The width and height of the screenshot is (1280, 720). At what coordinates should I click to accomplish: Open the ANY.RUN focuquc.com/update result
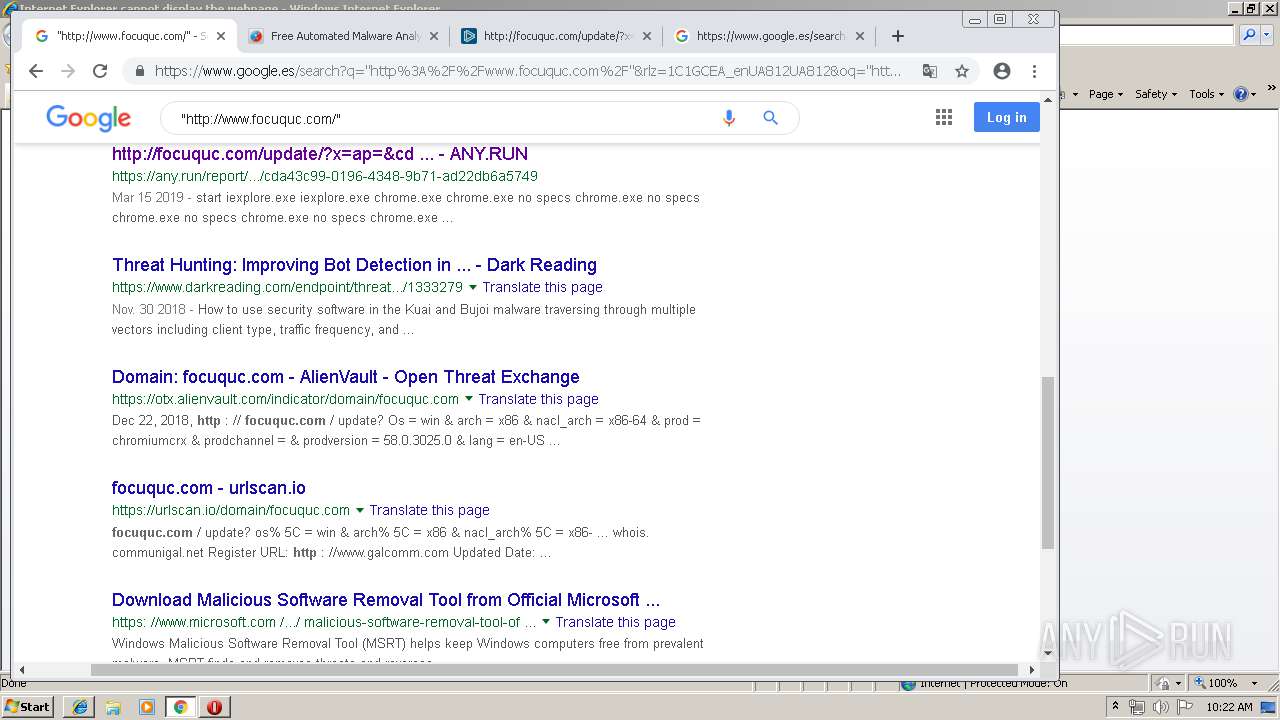[x=320, y=154]
